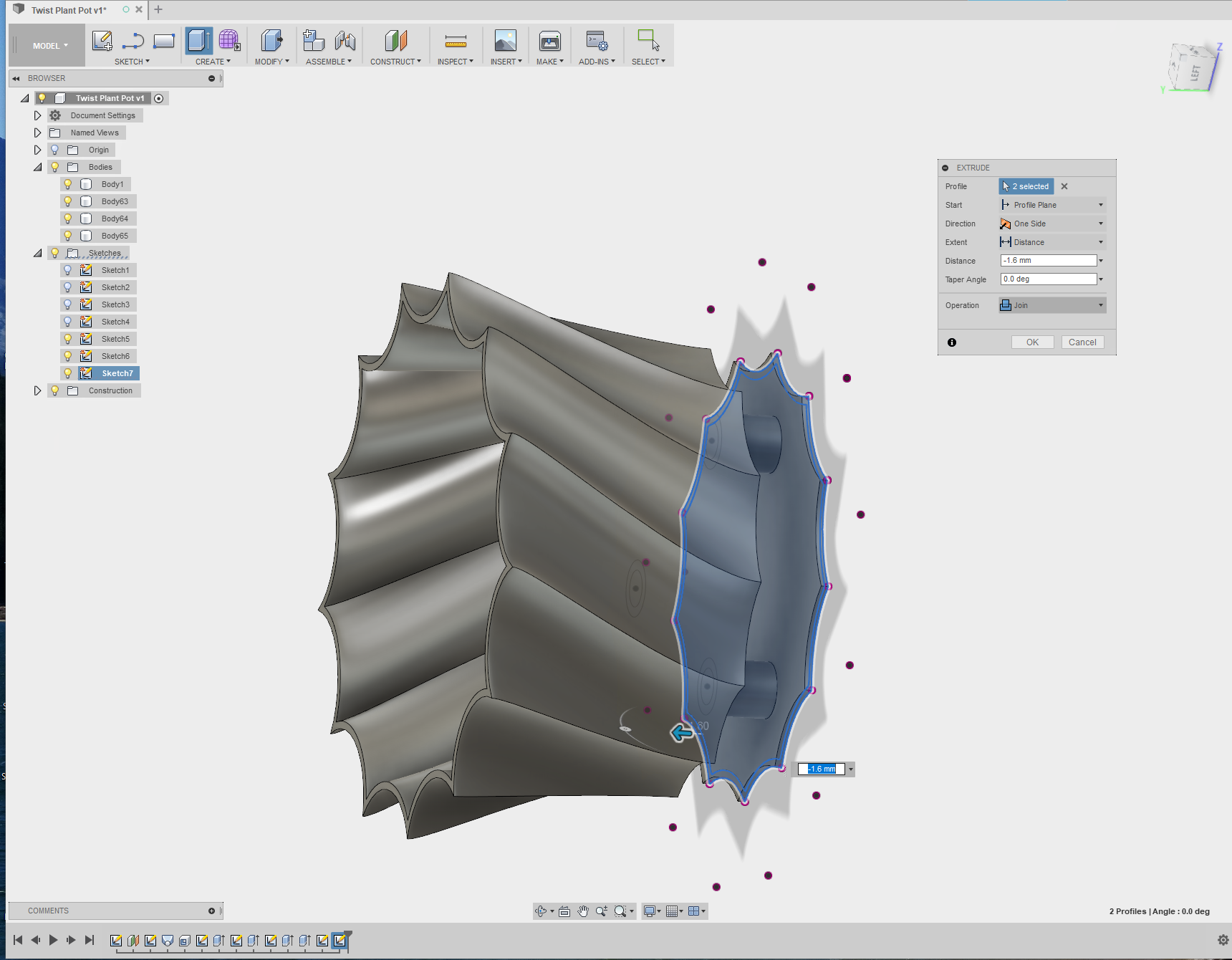Toggle visibility bulb of Body1

68,184
